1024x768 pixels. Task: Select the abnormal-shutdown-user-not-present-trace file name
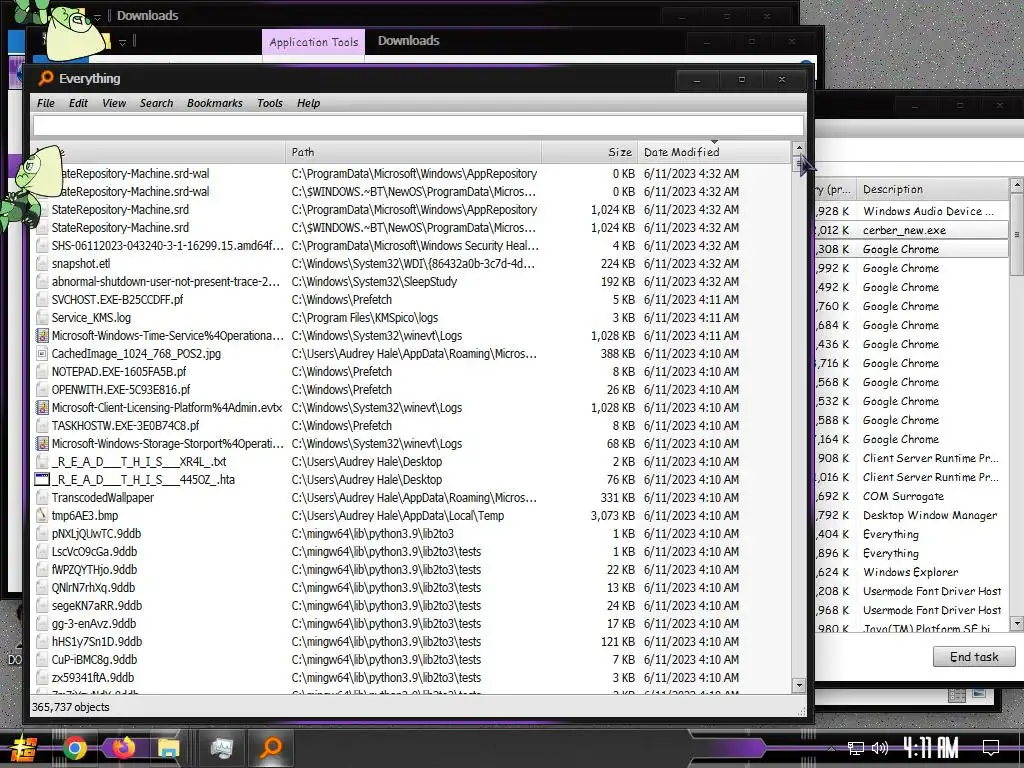click(166, 282)
